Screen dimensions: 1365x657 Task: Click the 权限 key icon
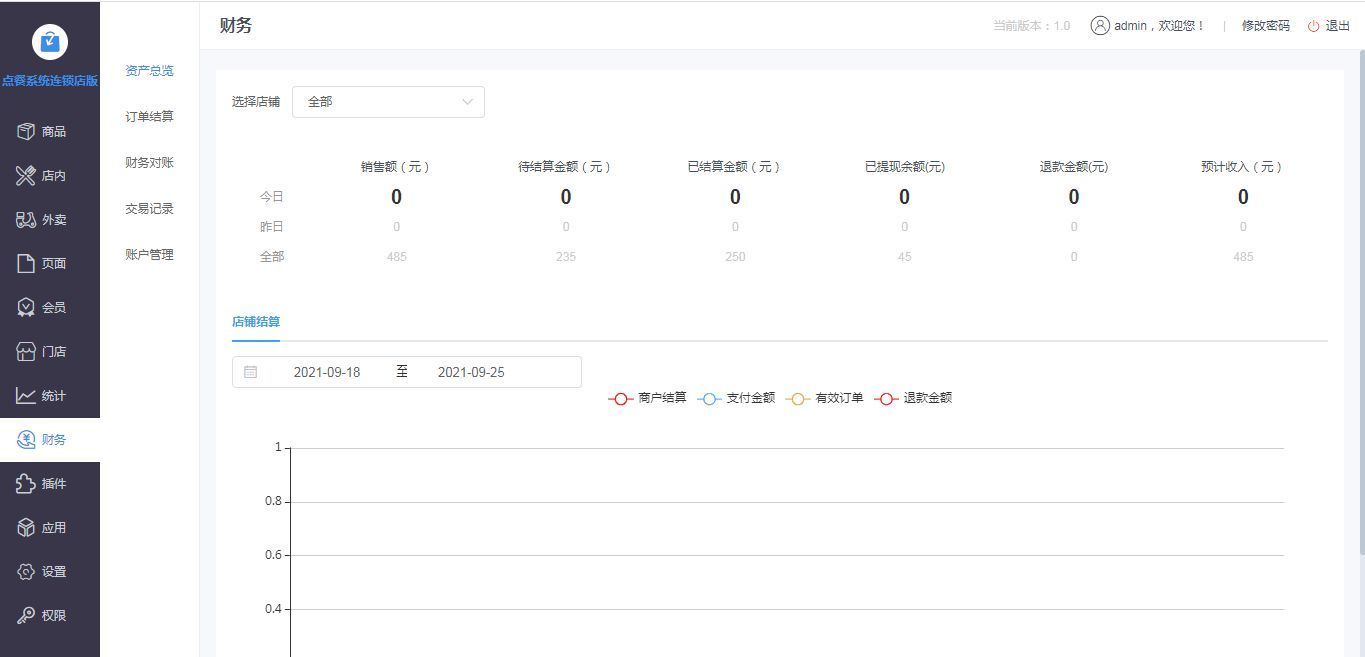pos(26,615)
